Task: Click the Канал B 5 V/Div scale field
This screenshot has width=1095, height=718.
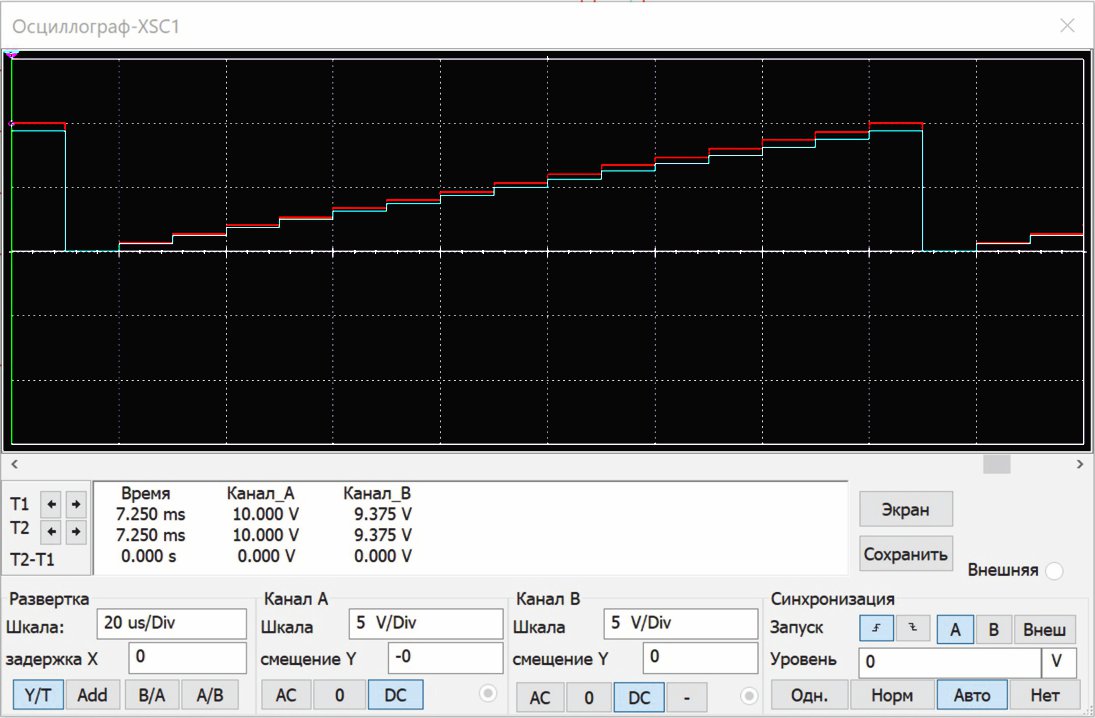Action: [681, 624]
